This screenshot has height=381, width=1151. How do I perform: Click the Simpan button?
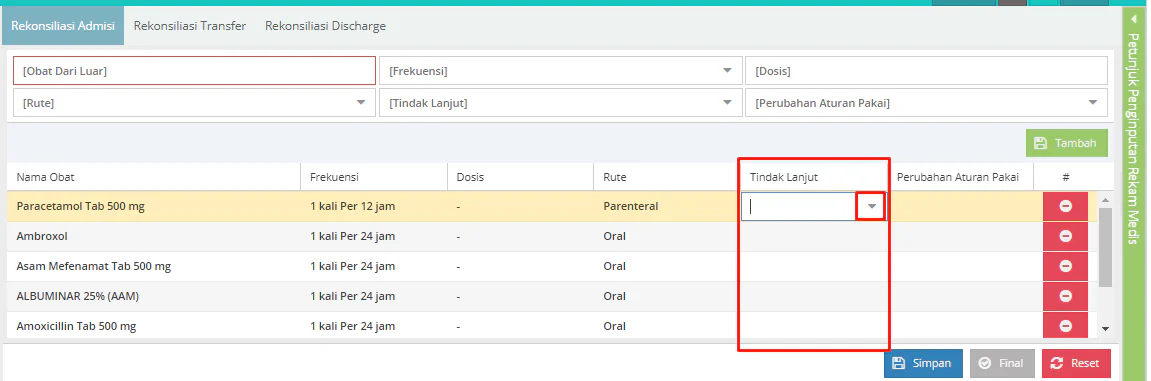(923, 363)
